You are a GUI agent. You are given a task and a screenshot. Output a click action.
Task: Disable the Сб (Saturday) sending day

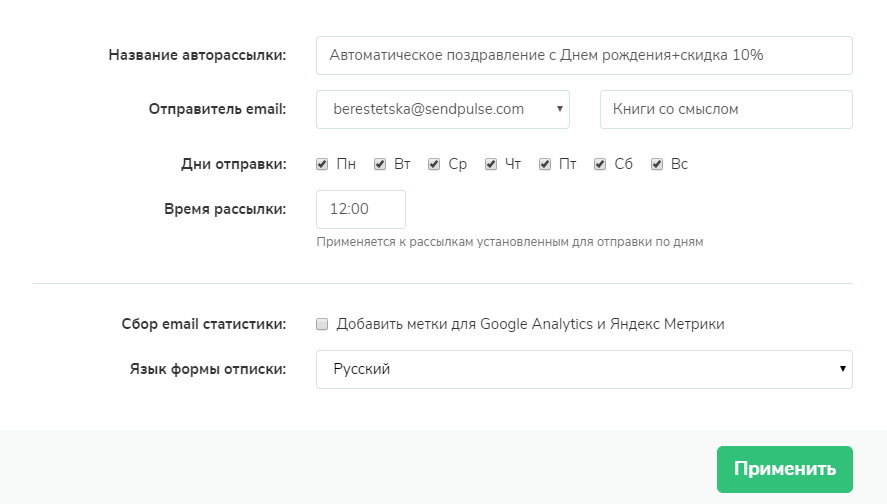[x=600, y=164]
